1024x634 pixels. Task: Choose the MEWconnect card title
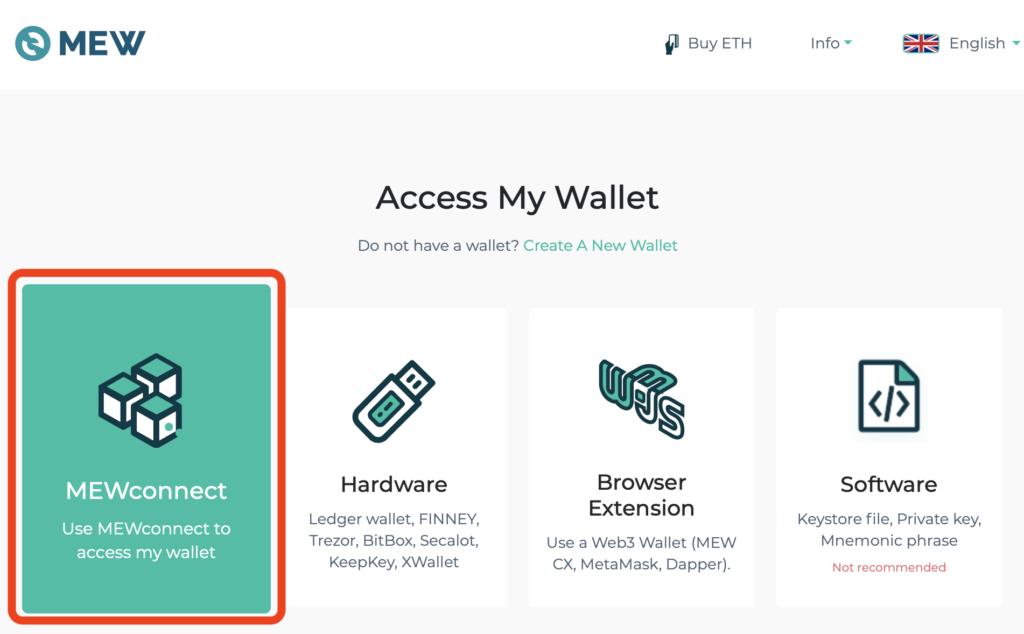click(x=146, y=490)
